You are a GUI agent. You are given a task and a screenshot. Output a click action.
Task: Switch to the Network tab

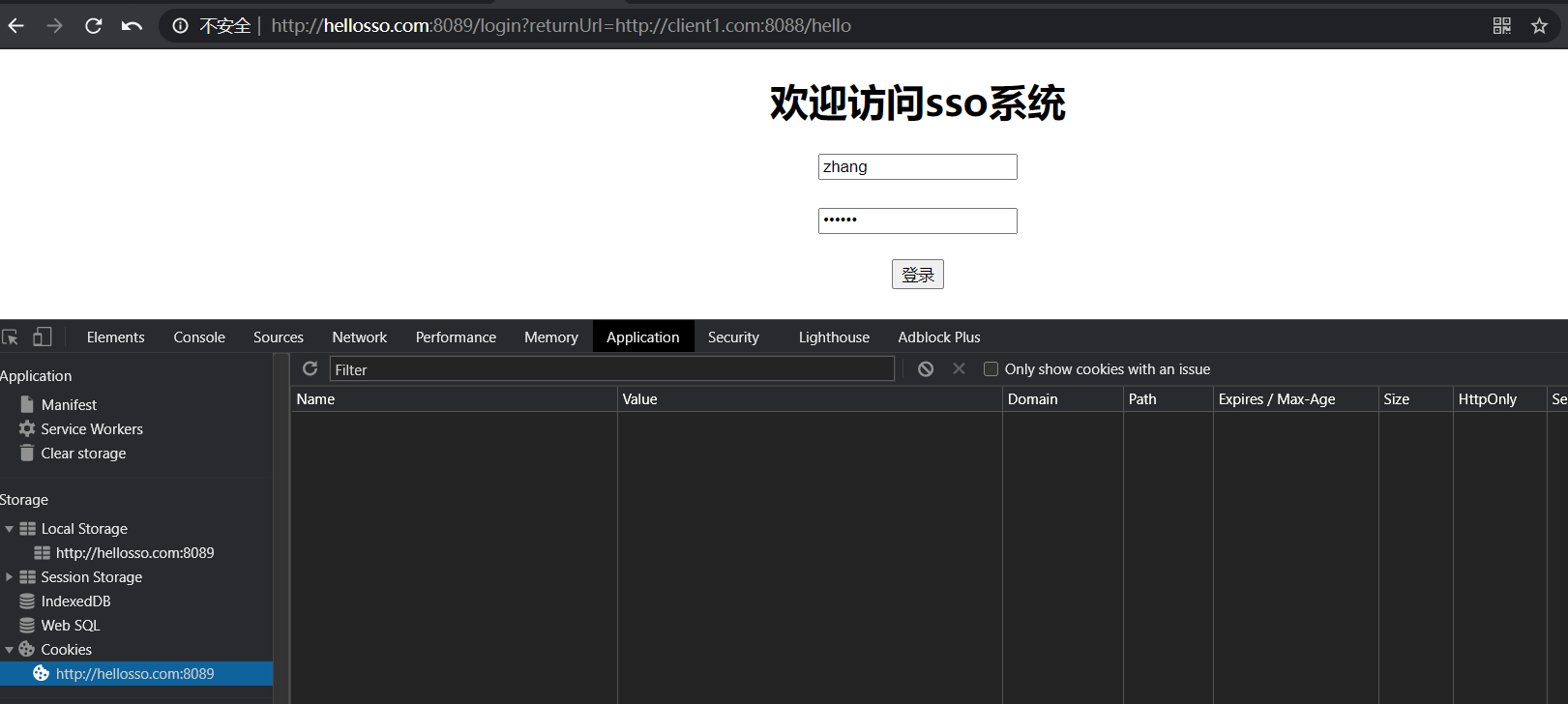click(x=360, y=337)
